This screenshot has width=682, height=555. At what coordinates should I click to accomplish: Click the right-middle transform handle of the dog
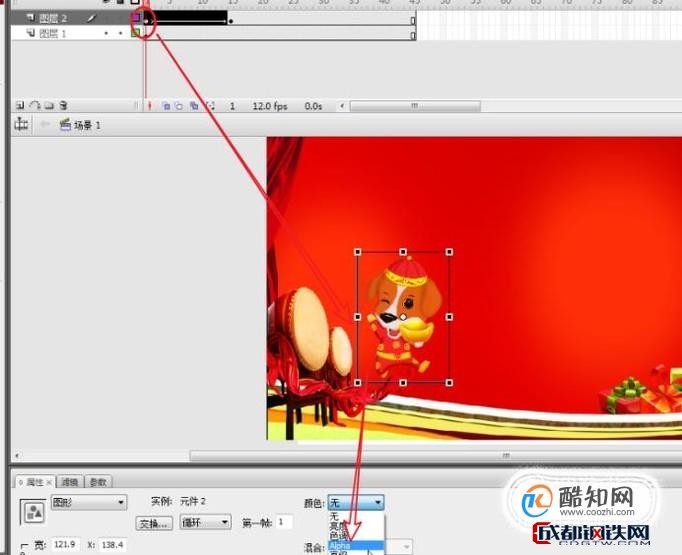(x=449, y=317)
